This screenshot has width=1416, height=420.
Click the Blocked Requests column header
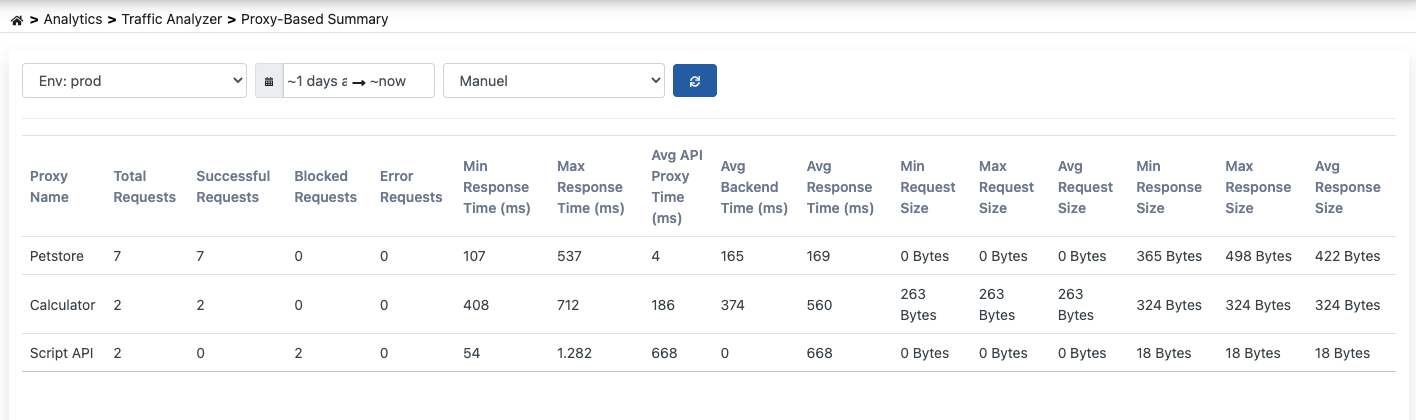(326, 187)
